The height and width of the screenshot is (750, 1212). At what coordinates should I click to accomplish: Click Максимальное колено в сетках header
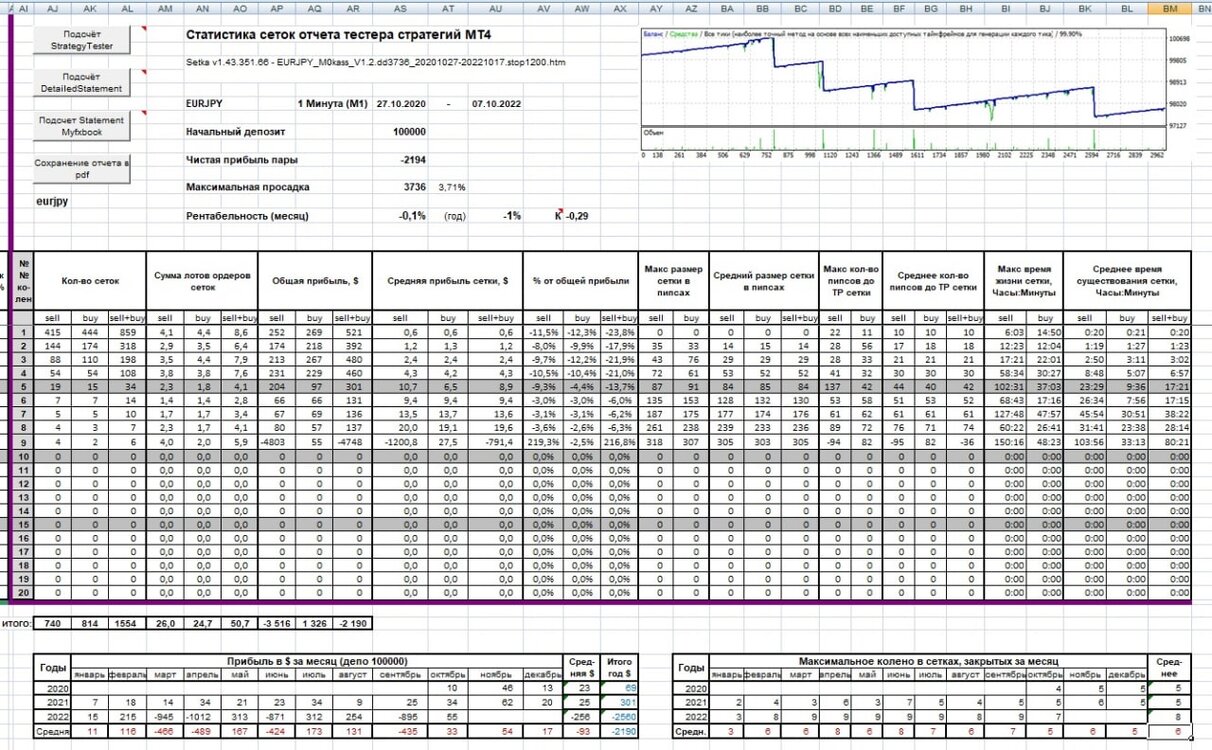(929, 662)
